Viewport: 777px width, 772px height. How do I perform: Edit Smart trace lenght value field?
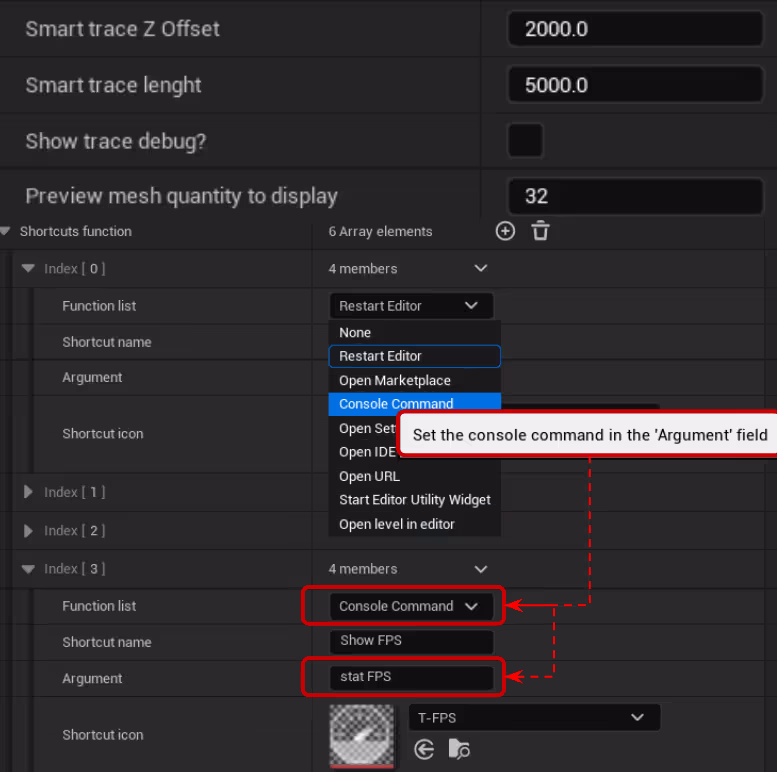tap(635, 85)
